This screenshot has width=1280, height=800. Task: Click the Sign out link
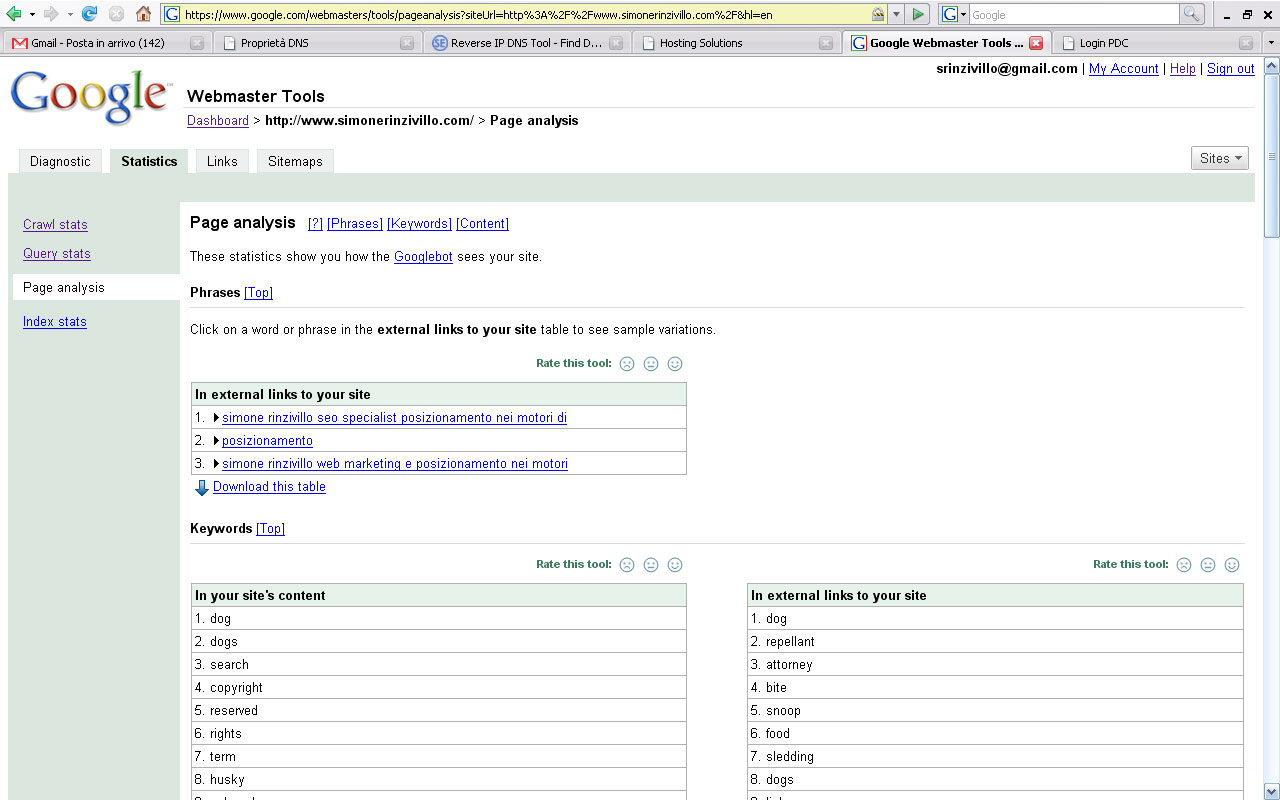point(1231,69)
